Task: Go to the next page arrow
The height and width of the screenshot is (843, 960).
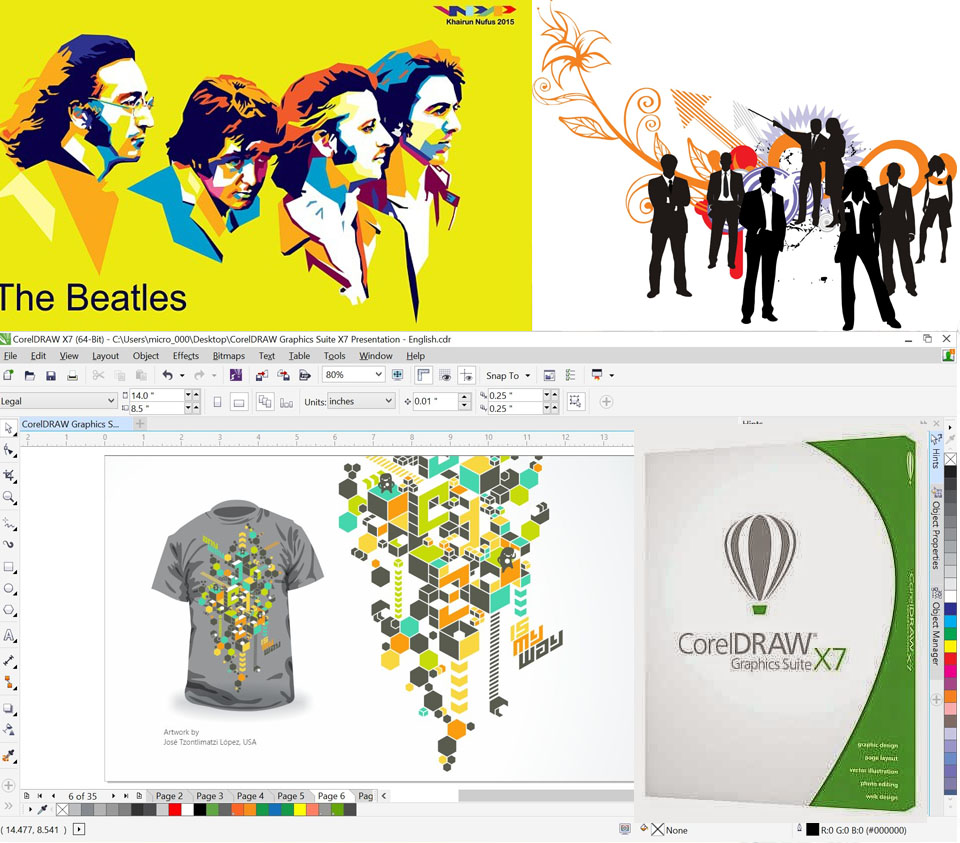Action: 113,796
